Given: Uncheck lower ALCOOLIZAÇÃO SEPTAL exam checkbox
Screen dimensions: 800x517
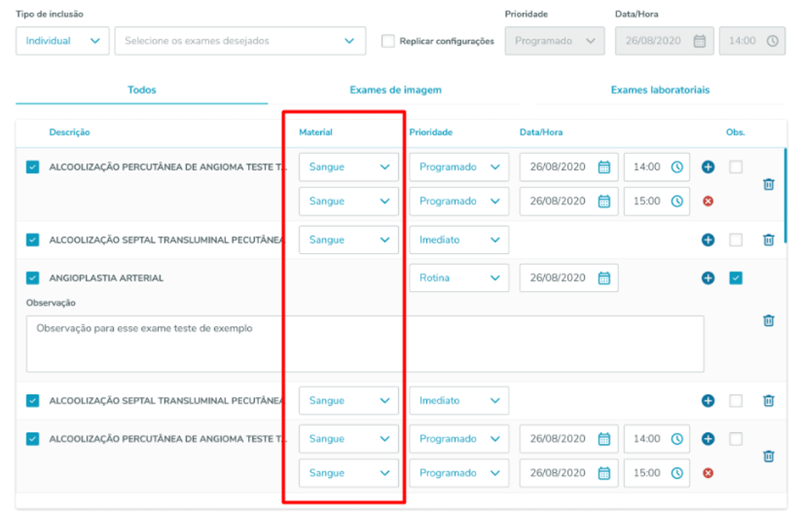Looking at the screenshot, I should pos(33,401).
